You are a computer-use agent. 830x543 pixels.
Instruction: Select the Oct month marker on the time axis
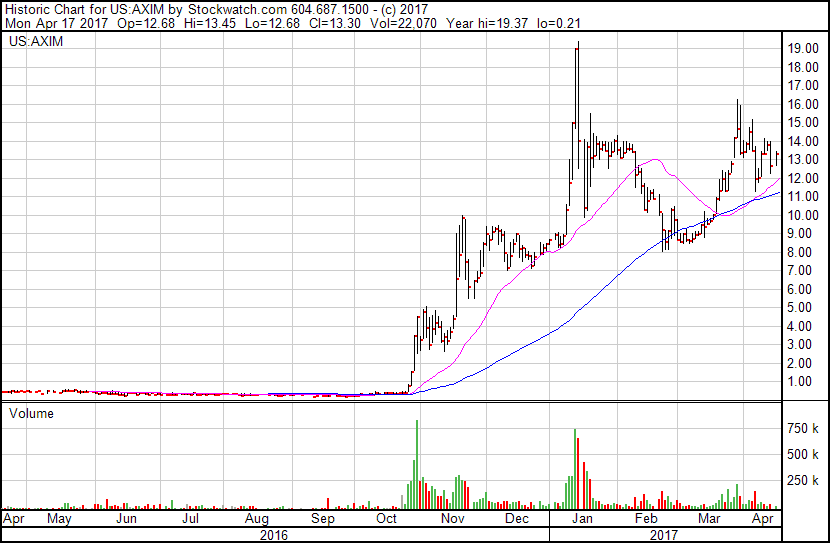(386, 520)
